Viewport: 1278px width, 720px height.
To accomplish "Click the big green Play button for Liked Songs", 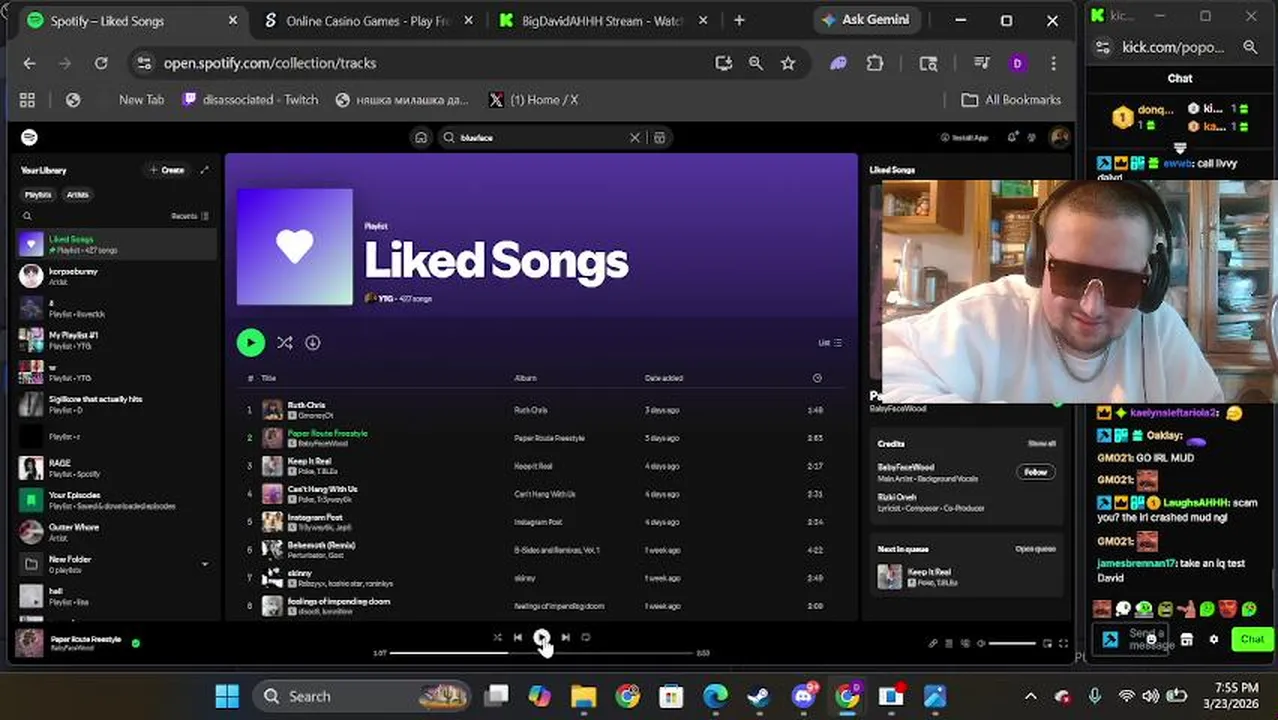I will 250,343.
